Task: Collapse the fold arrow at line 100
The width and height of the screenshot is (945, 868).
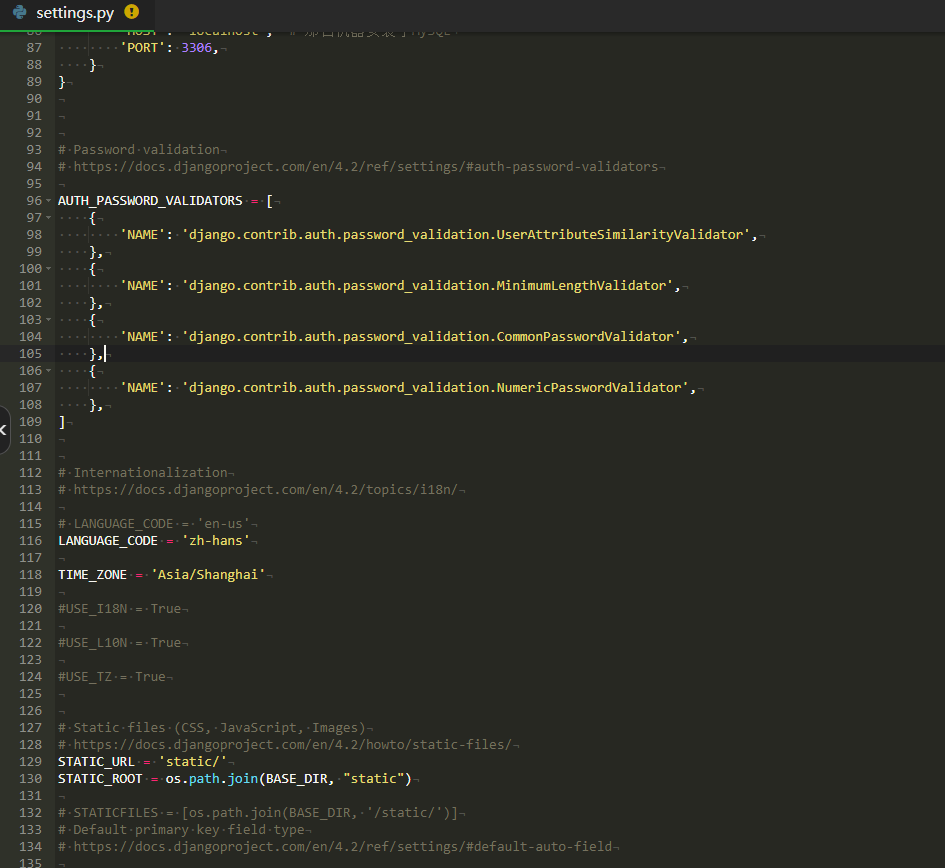Action: click(49, 269)
